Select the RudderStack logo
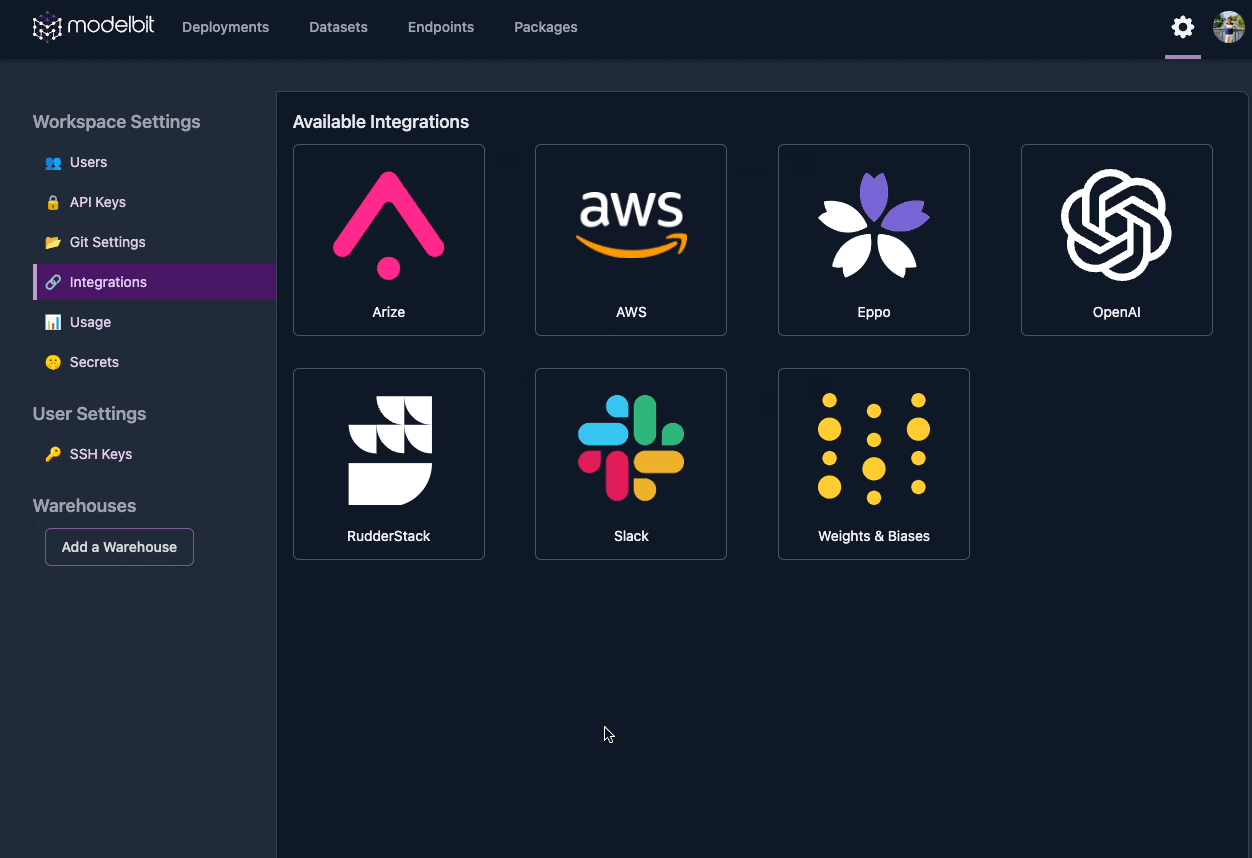This screenshot has height=858, width=1252. pos(390,450)
